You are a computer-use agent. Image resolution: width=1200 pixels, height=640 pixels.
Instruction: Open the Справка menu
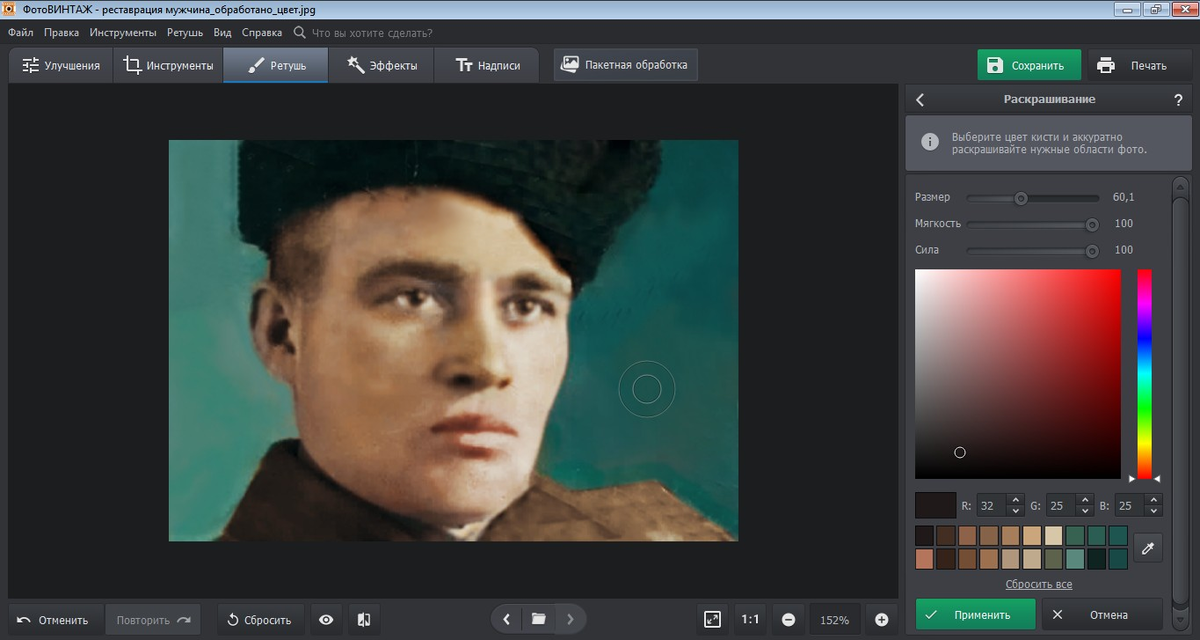[x=262, y=32]
